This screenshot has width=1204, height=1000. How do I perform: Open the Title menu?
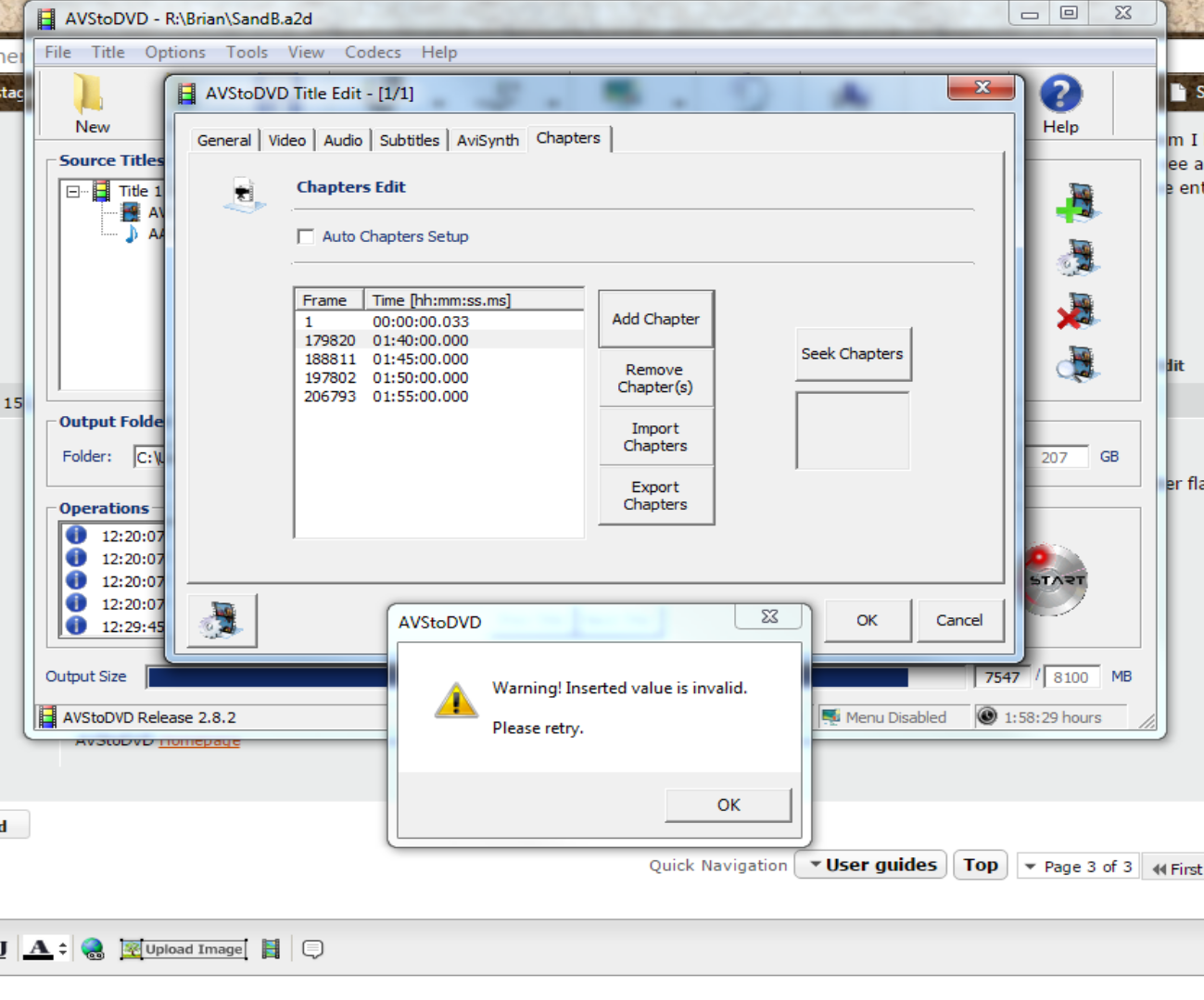point(108,53)
